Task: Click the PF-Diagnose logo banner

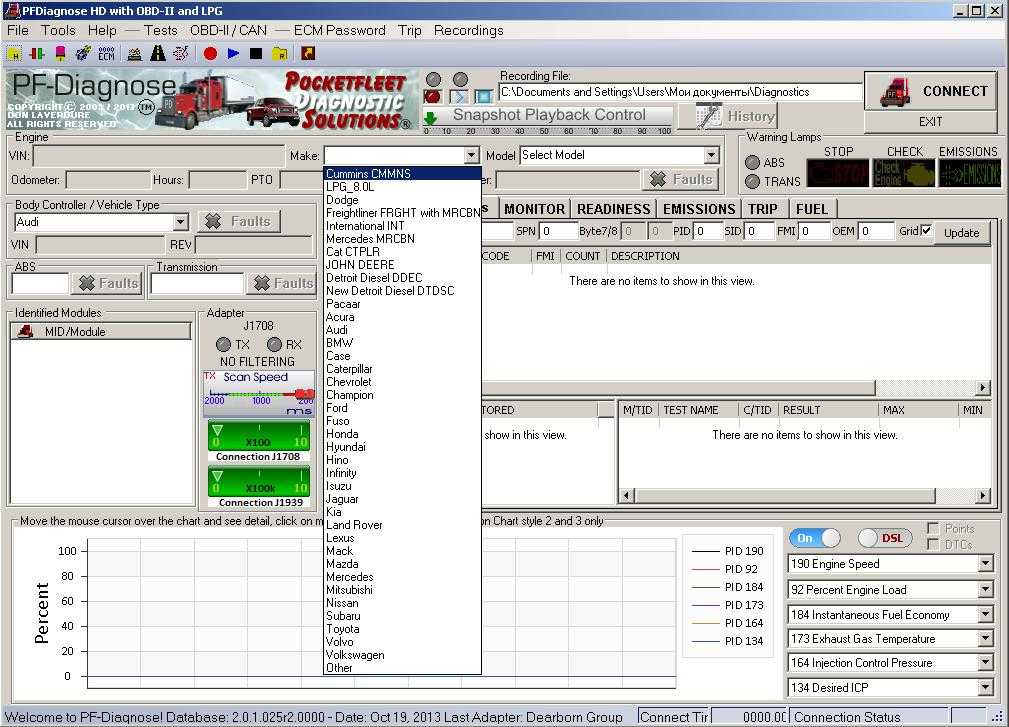Action: click(x=210, y=100)
